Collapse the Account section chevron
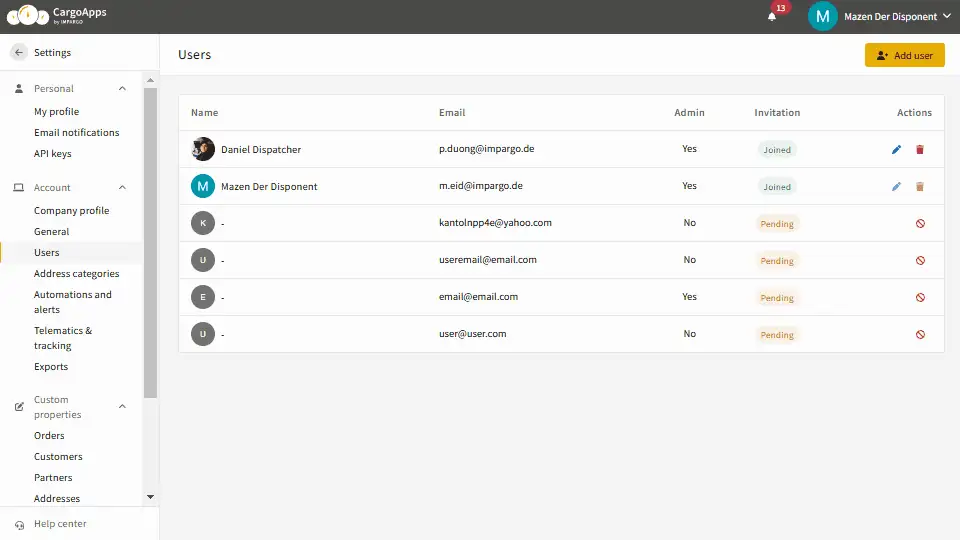Viewport: 960px width, 540px height. click(x=122, y=187)
